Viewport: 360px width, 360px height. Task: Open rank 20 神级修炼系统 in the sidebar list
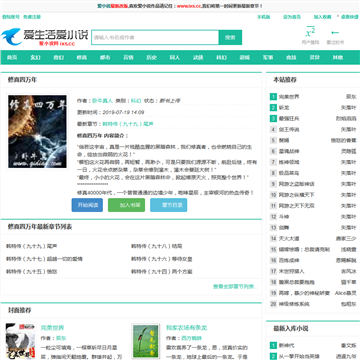(x=294, y=304)
